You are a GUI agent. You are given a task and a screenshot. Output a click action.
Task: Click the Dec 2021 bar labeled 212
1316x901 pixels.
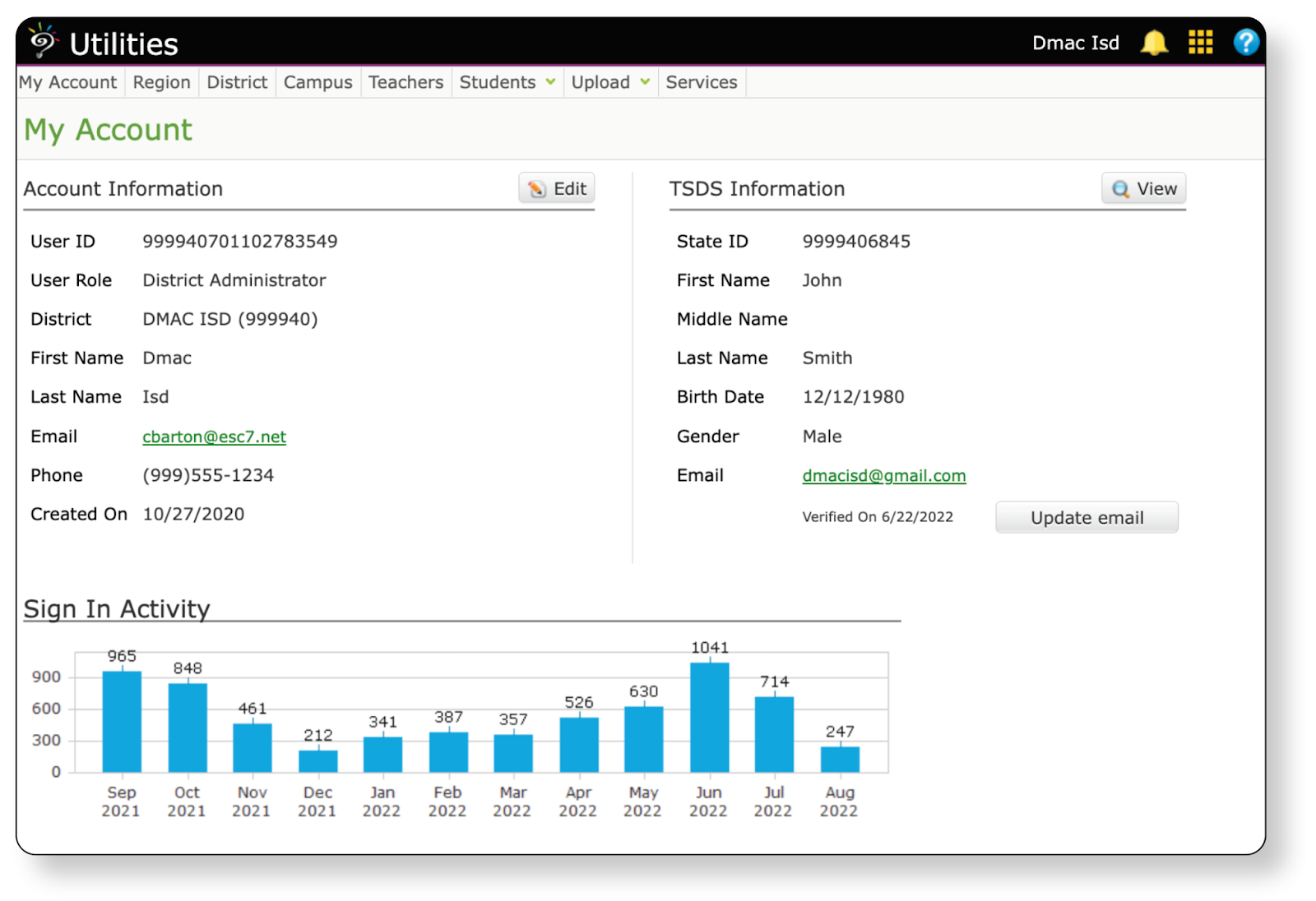[318, 761]
